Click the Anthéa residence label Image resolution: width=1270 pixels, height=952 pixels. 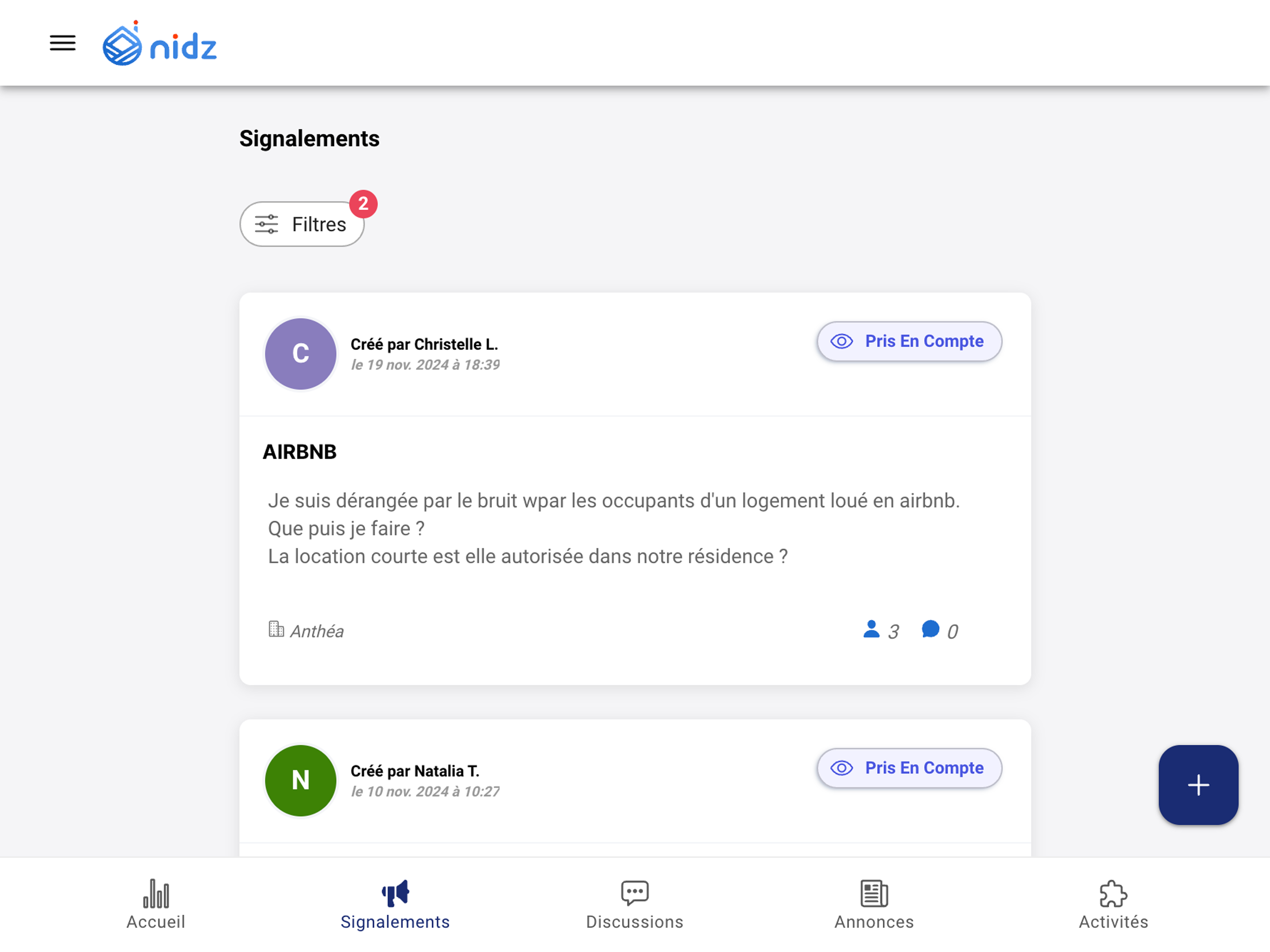click(317, 631)
